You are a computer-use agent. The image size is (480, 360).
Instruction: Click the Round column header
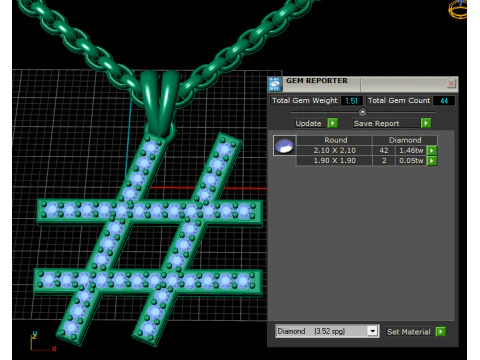tap(334, 140)
